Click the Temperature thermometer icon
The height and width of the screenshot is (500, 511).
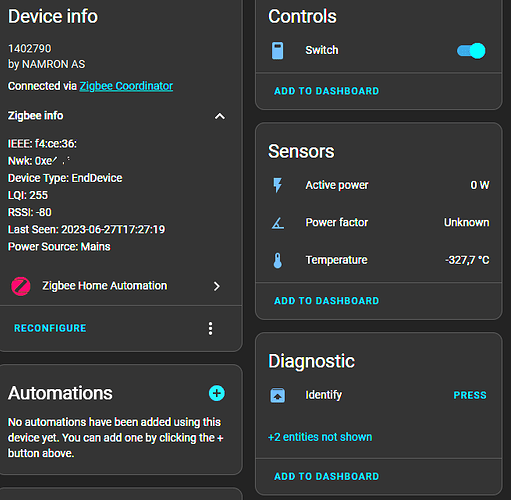tap(278, 260)
